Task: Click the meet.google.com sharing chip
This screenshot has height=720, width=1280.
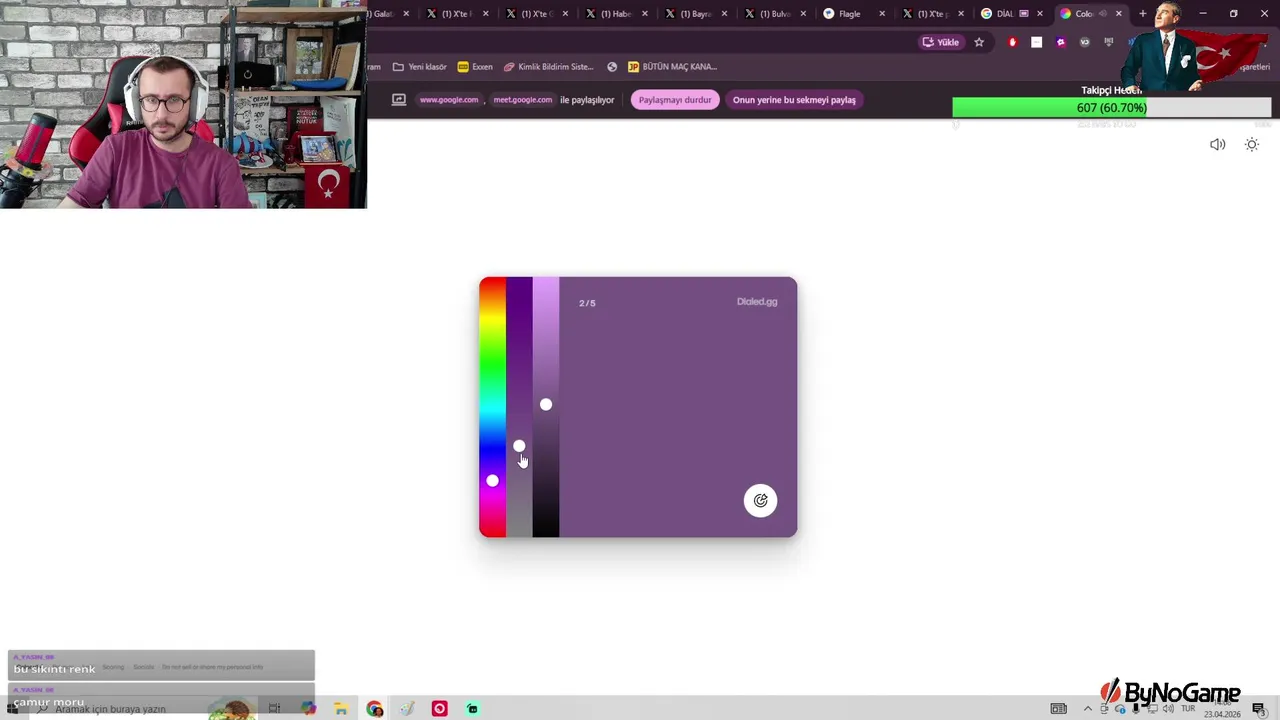Action: coord(523,100)
